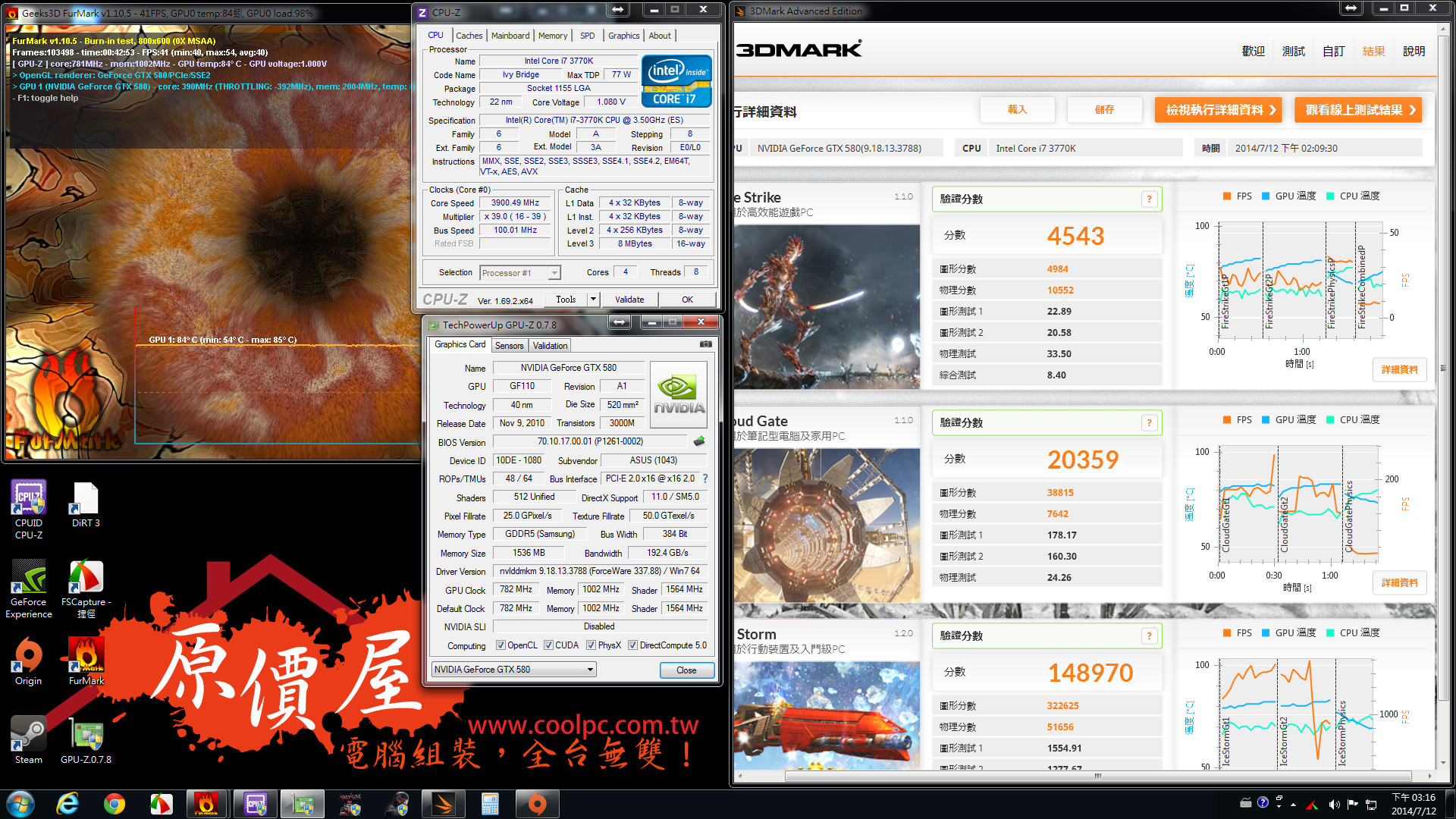Open the Tools dropdown arrow in CPU-Z
The height and width of the screenshot is (819, 1456).
(593, 300)
